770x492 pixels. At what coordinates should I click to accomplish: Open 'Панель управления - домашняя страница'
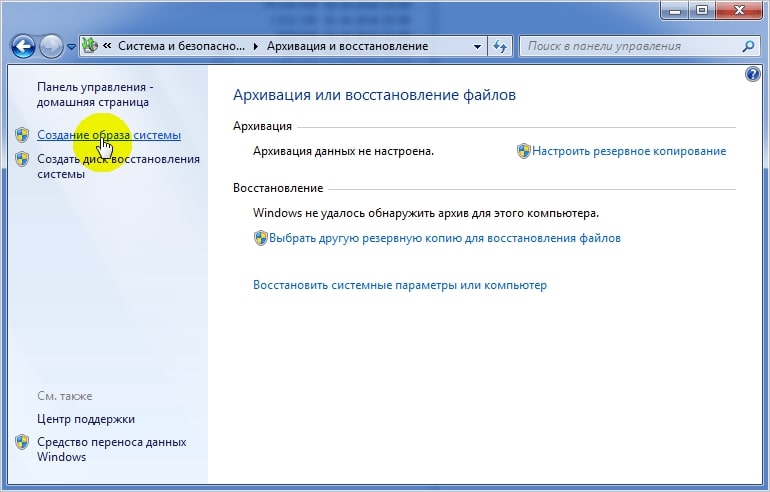coord(95,94)
